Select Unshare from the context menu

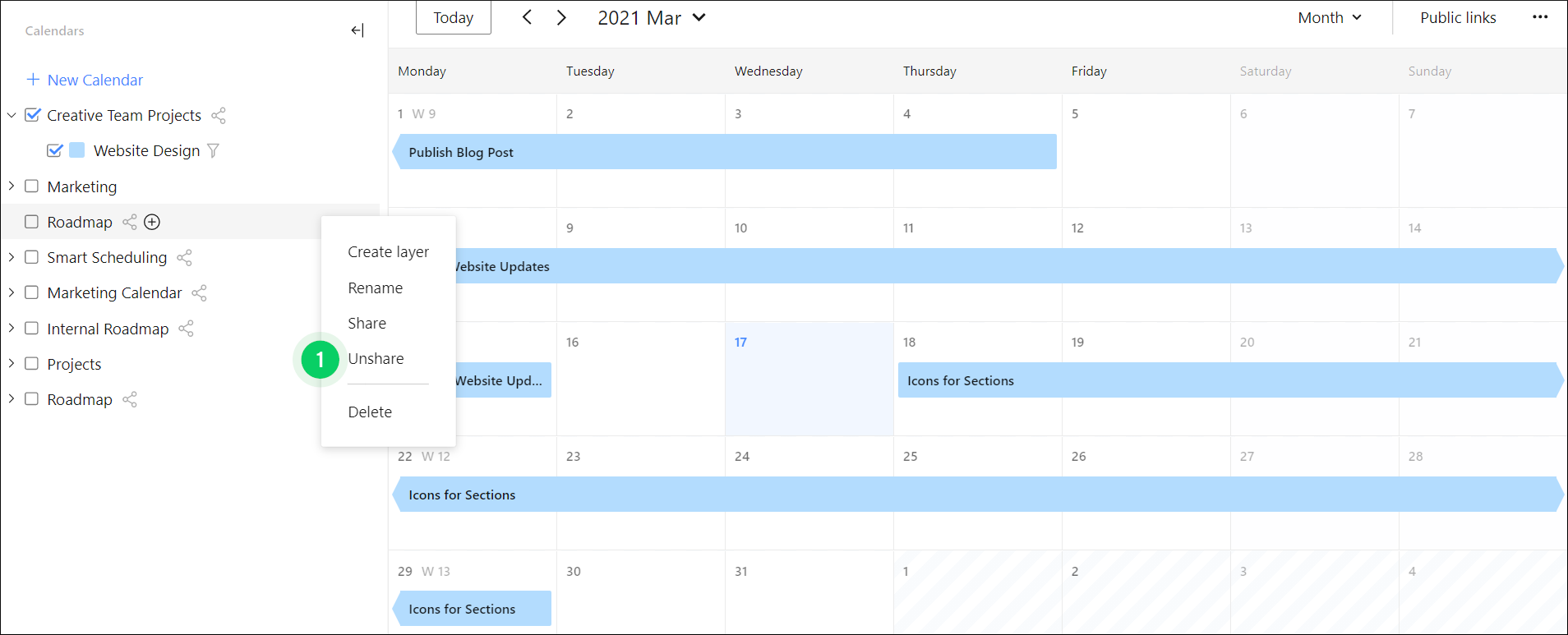[376, 359]
